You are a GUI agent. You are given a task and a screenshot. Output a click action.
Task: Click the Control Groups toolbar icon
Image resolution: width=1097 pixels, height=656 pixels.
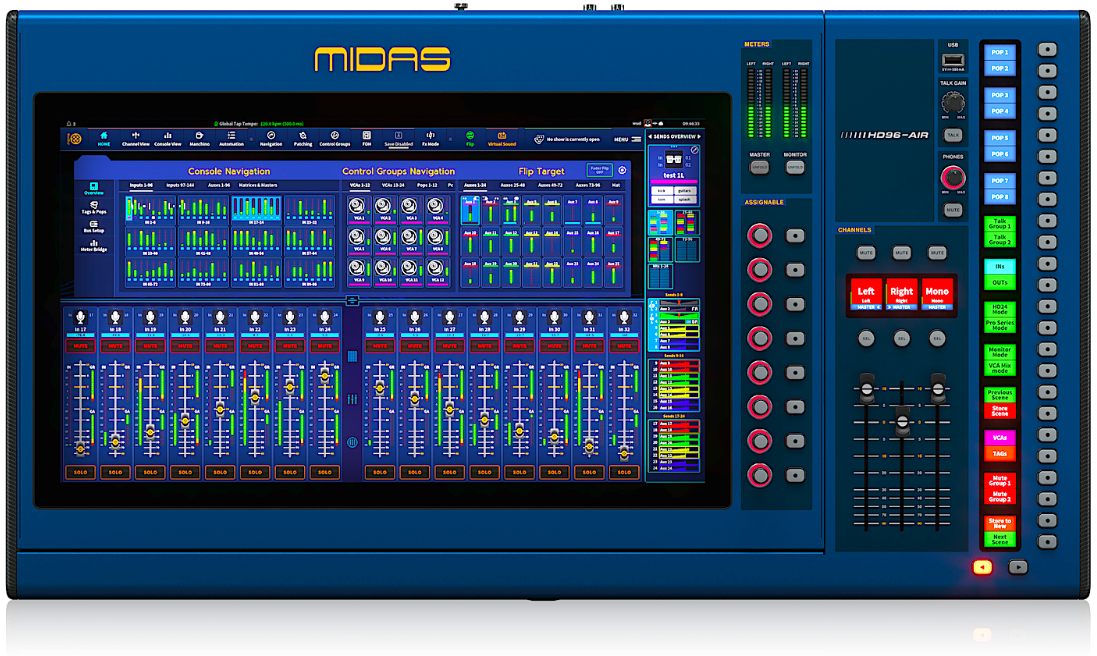click(x=334, y=140)
